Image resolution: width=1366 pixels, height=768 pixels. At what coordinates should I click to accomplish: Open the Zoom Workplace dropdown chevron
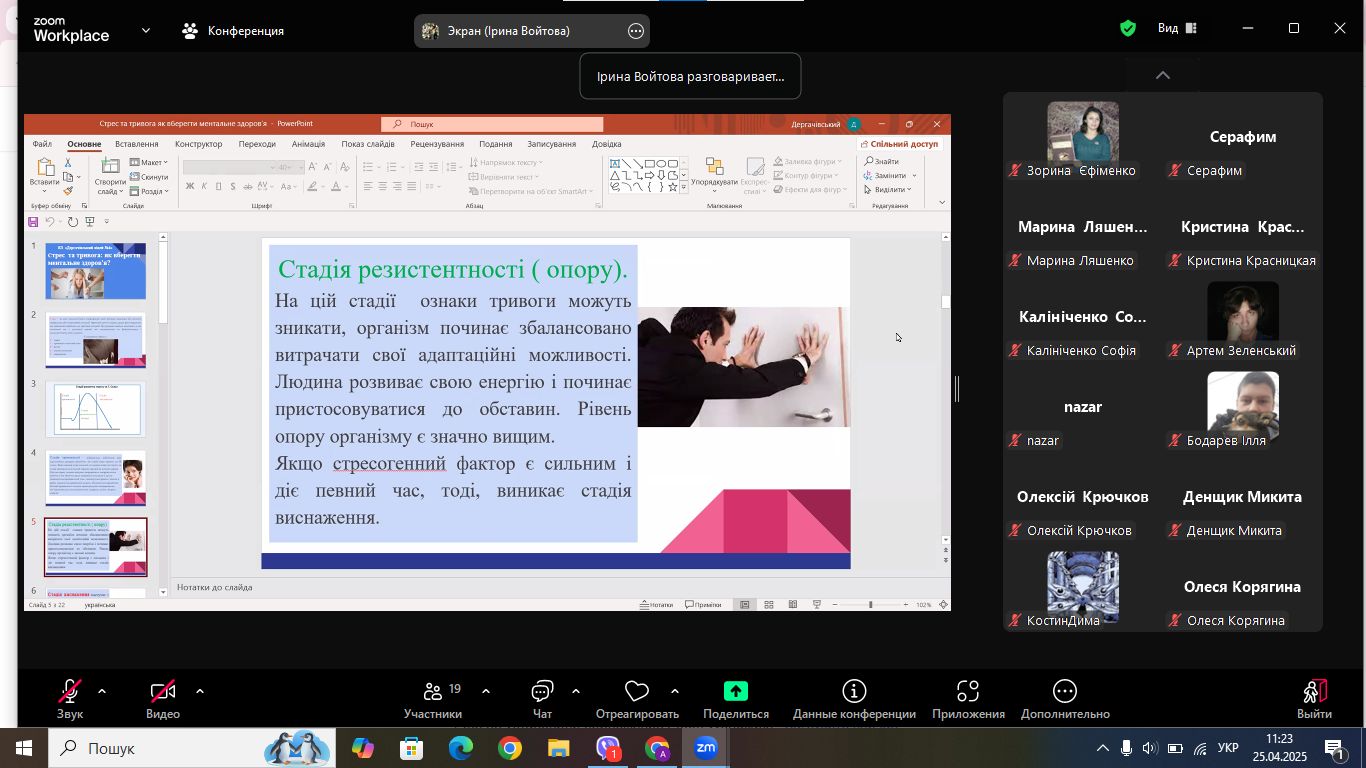coord(146,30)
